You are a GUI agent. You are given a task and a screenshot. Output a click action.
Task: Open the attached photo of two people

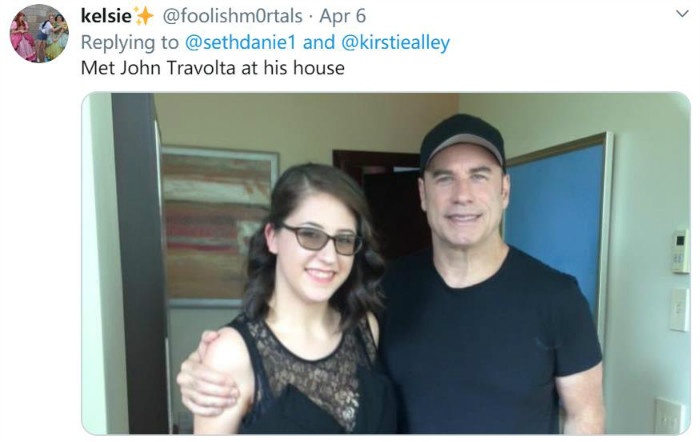pyautogui.click(x=386, y=263)
